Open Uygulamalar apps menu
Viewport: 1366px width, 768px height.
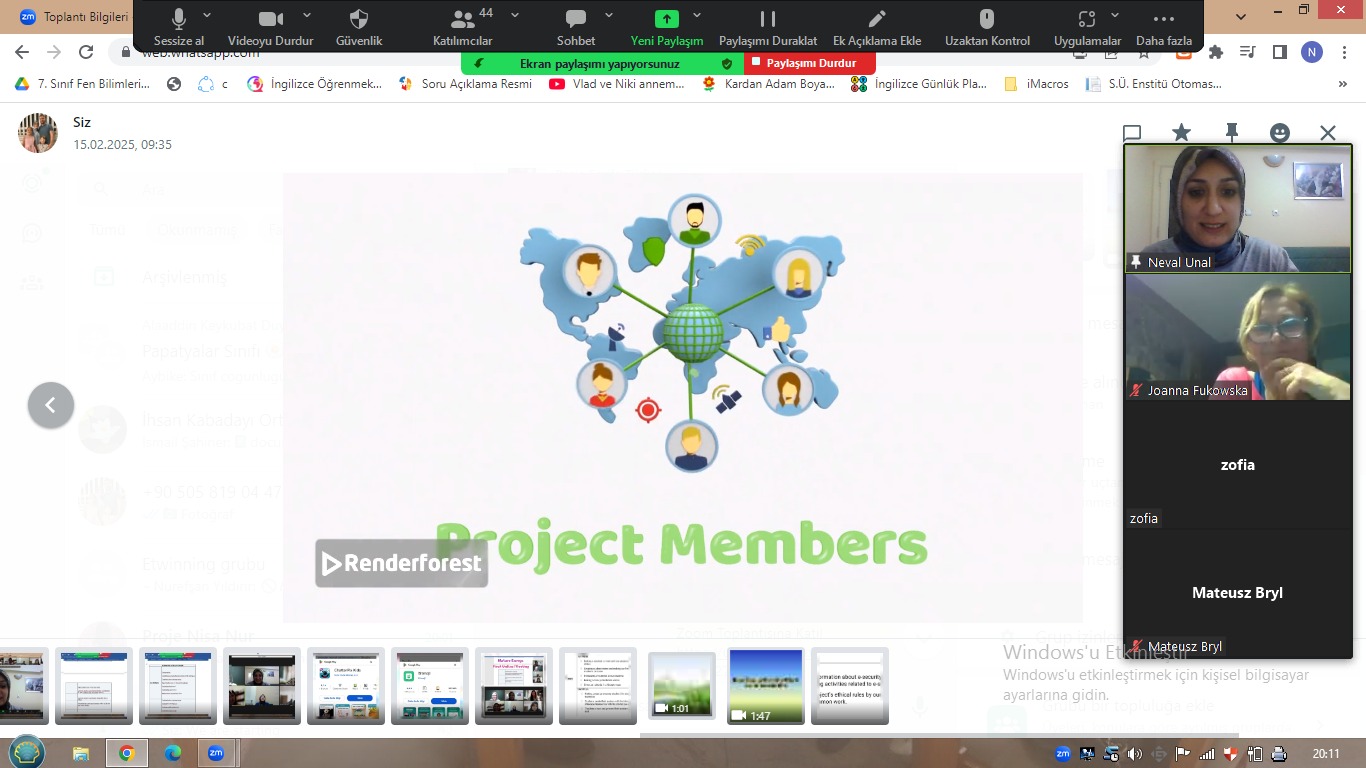[x=1087, y=27]
